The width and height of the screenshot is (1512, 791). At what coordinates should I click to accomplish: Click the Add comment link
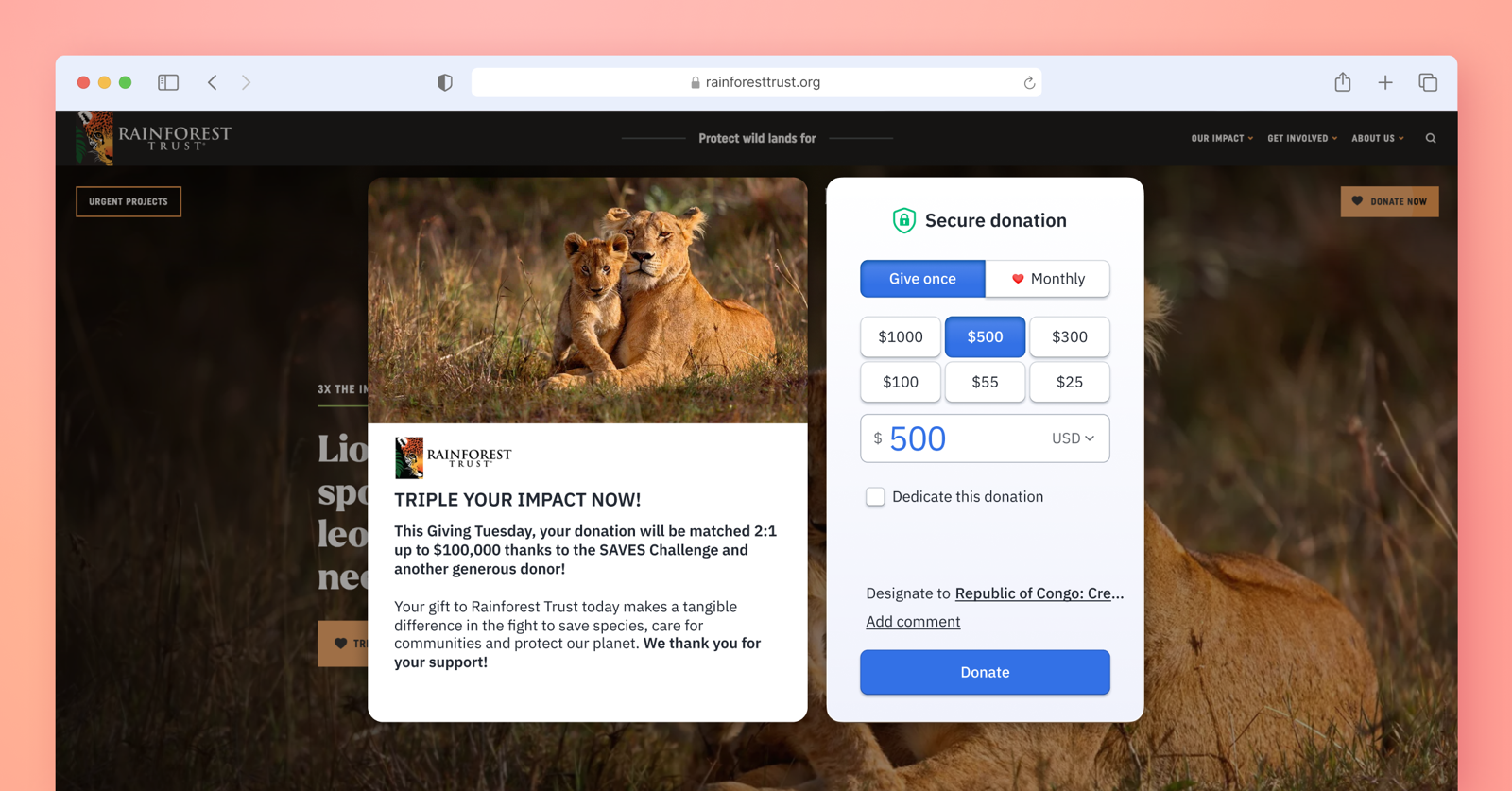pyautogui.click(x=913, y=621)
